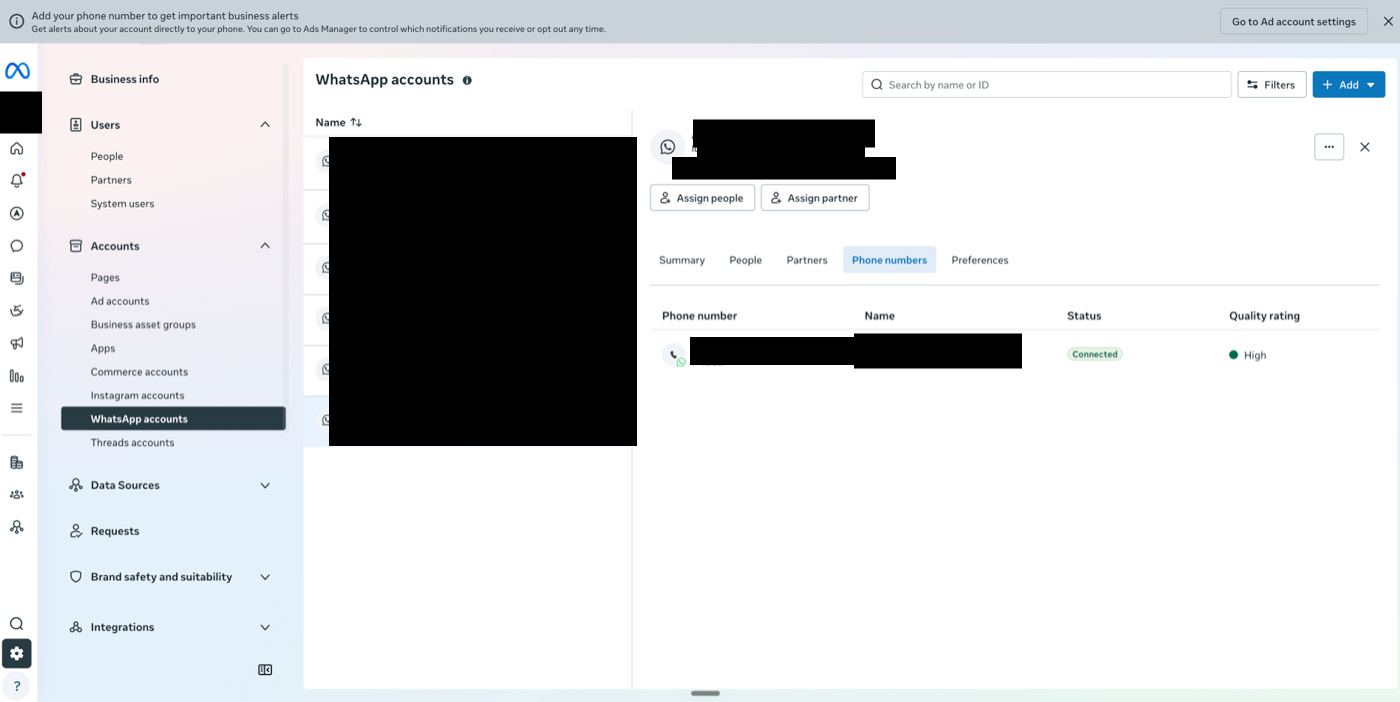
Task: Collapse the settings navigation panel icon
Action: (265, 670)
